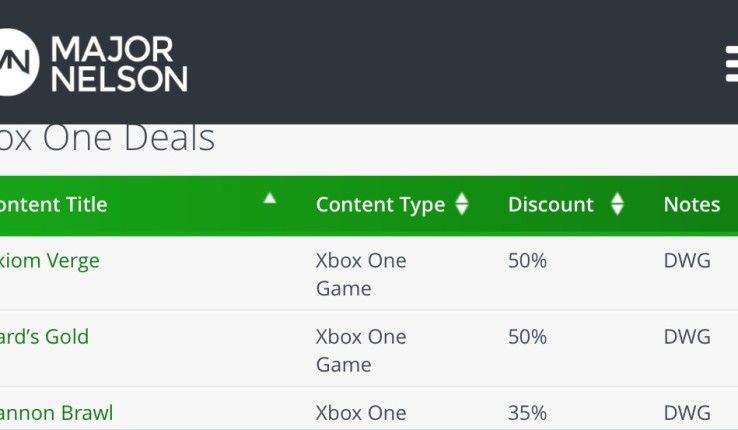Open the Bard's Gold game link
Screen dimensions: 738x430
(44, 337)
